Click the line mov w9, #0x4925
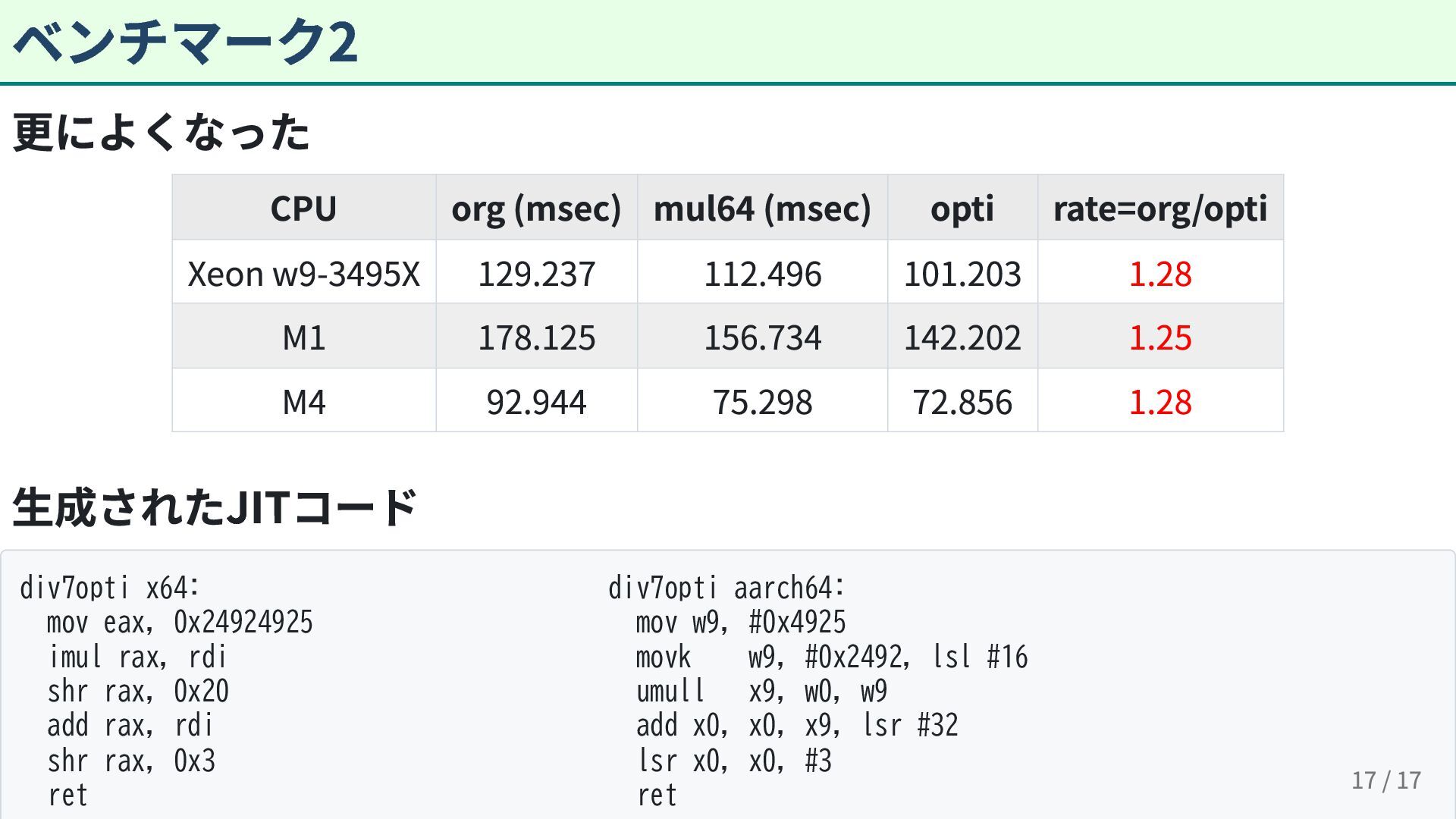Image resolution: width=1456 pixels, height=819 pixels. [x=741, y=622]
